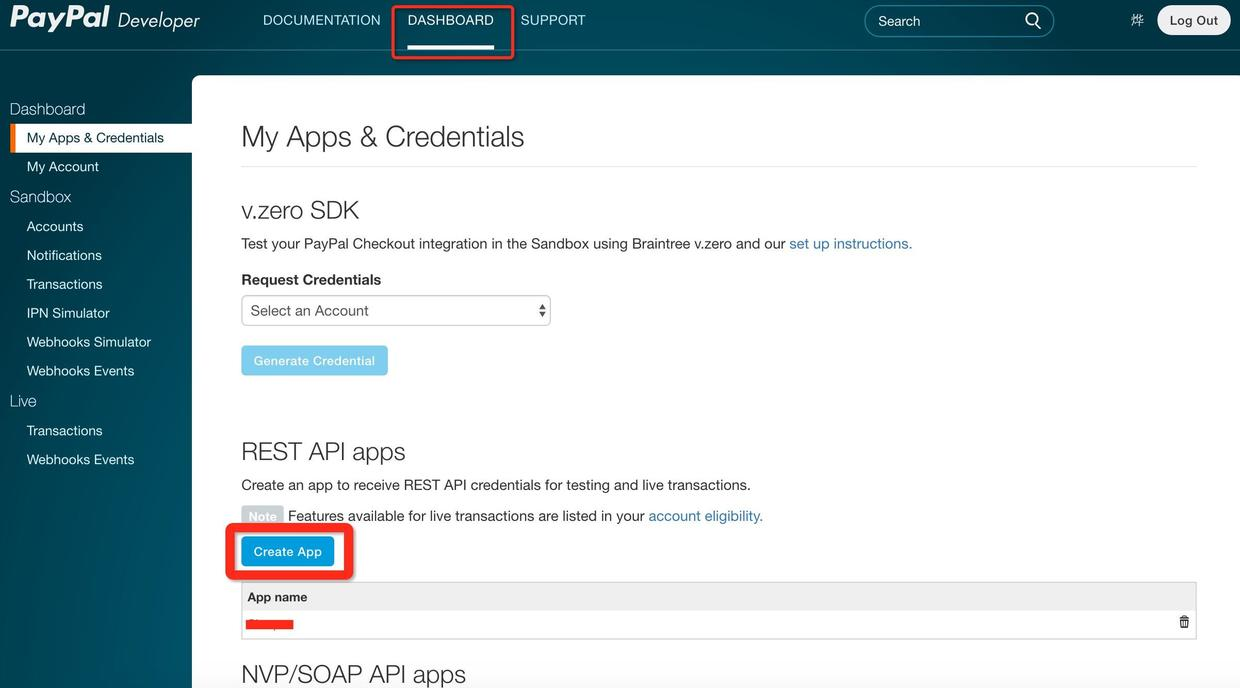The height and width of the screenshot is (688, 1240).
Task: Open Sandbox Webhooks Events
Action: [80, 371]
